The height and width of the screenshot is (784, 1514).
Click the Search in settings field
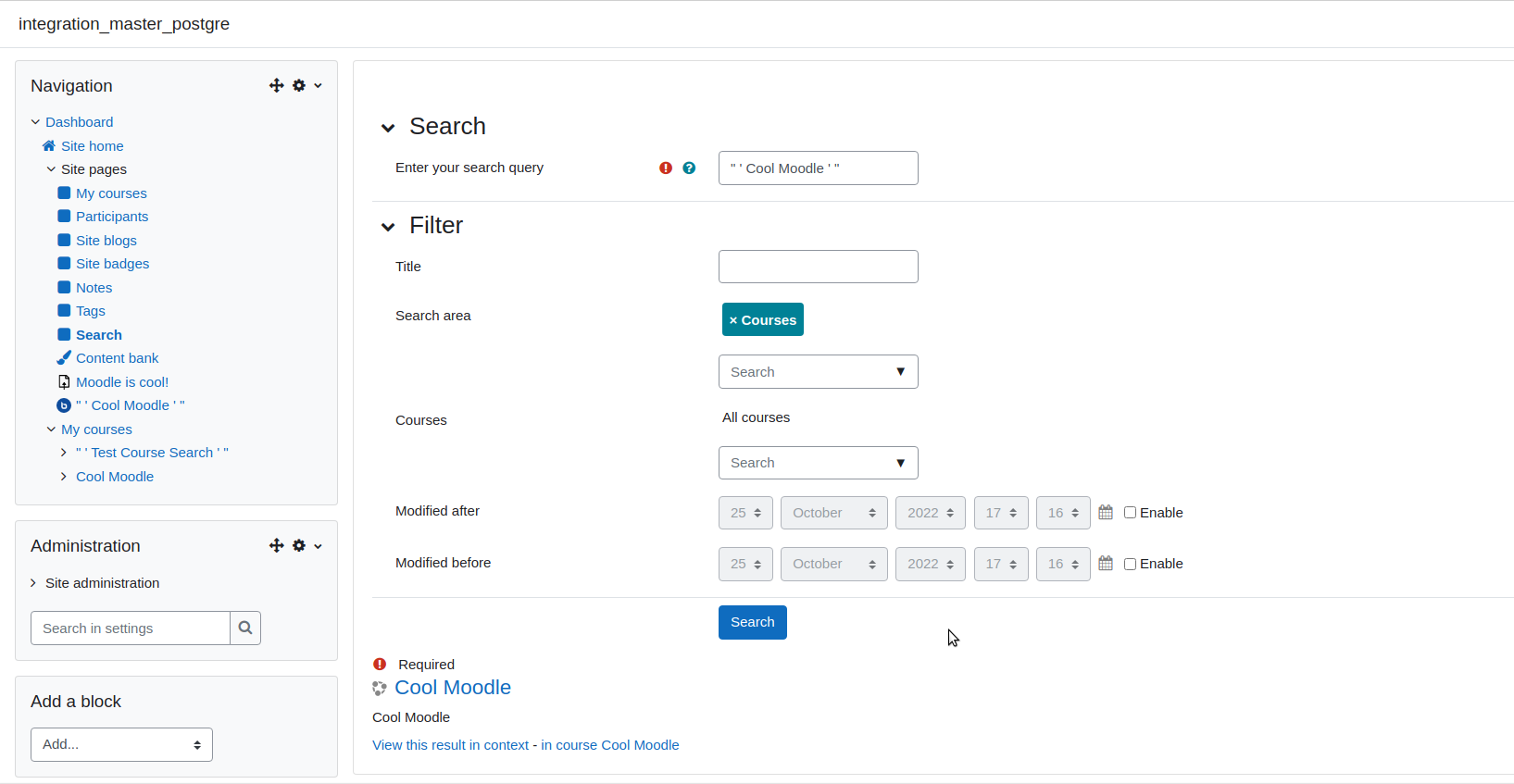point(131,628)
